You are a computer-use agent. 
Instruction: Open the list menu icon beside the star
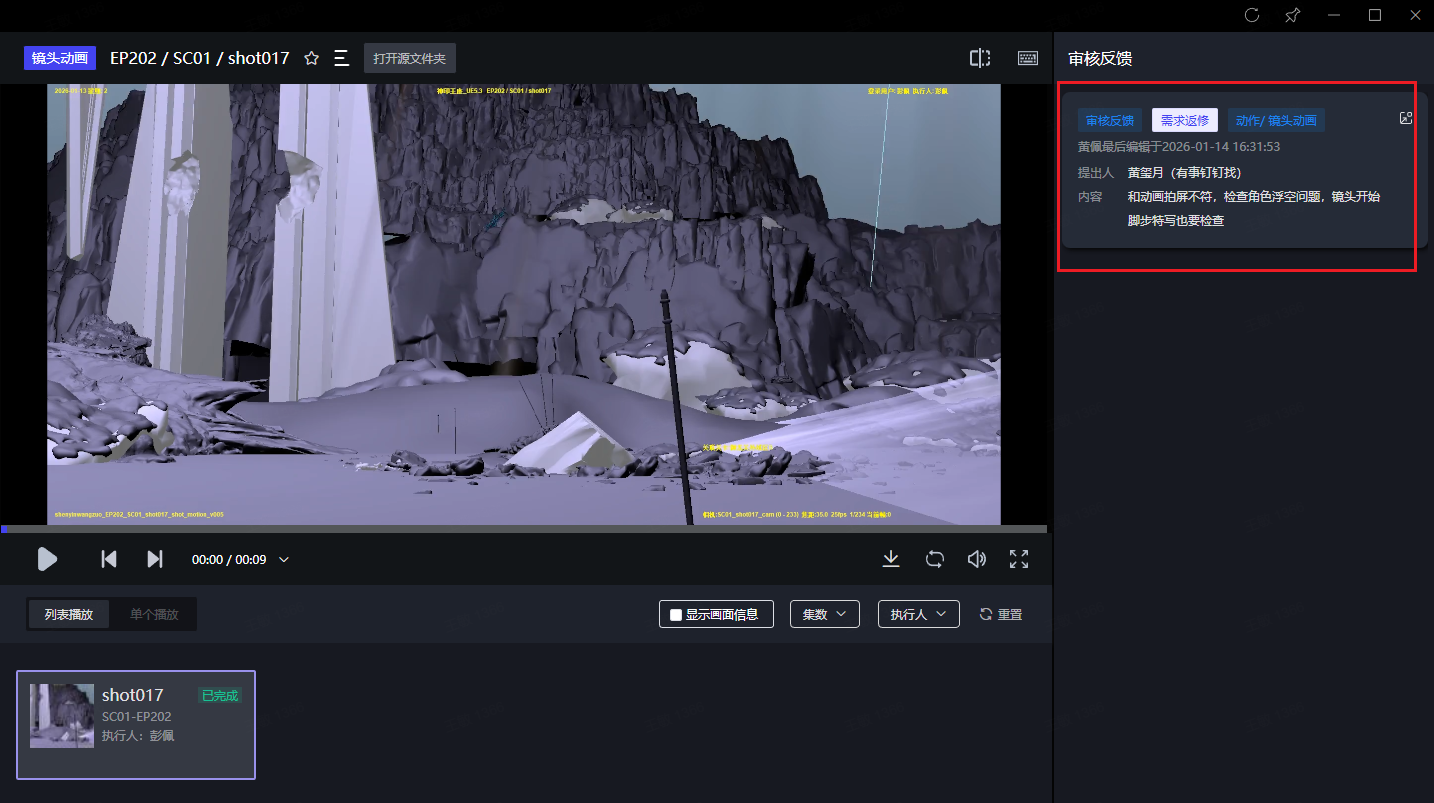point(341,58)
